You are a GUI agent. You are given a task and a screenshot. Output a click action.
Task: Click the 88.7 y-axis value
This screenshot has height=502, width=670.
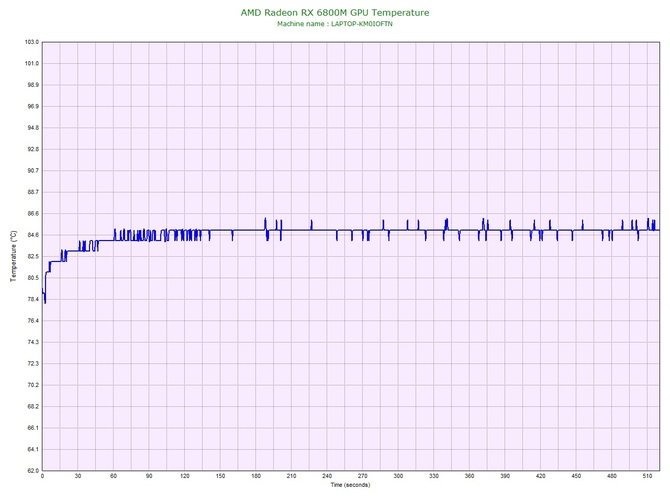coord(32,192)
